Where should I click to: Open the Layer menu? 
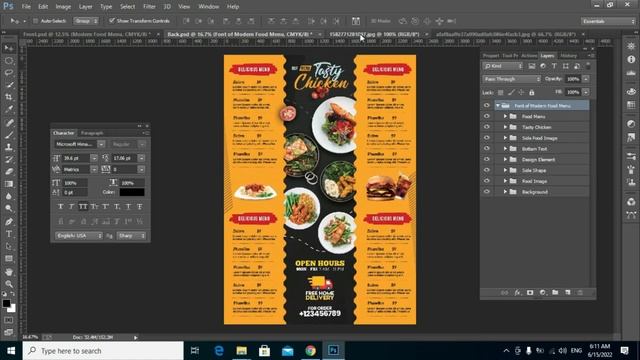85,7
